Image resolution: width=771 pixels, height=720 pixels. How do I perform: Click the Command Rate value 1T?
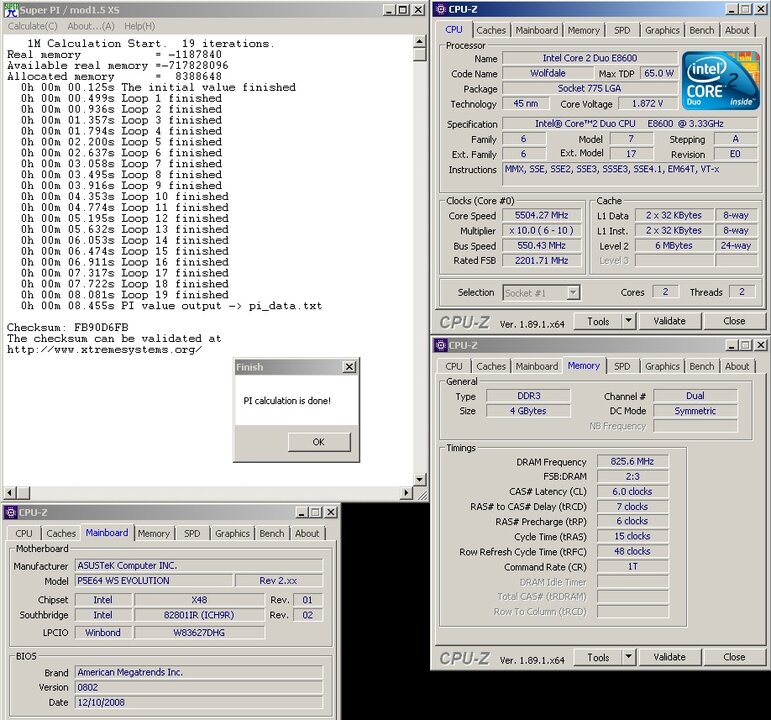point(632,567)
